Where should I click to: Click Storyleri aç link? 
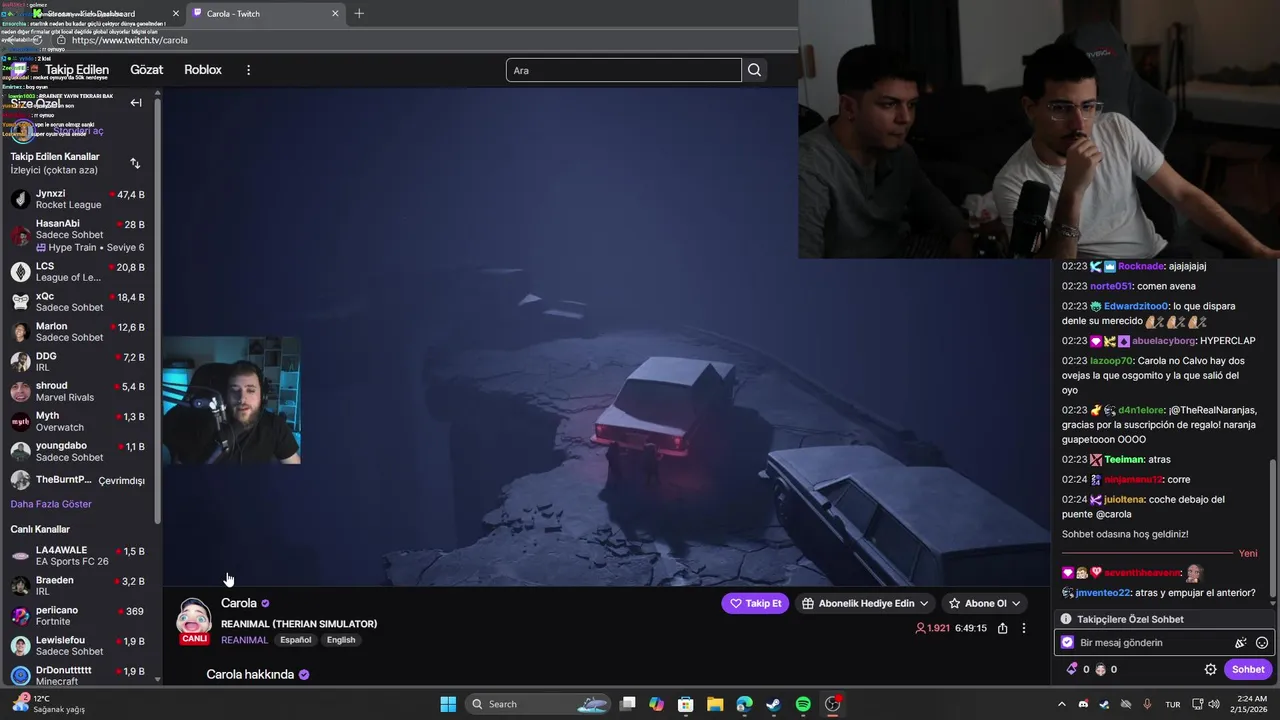point(78,131)
